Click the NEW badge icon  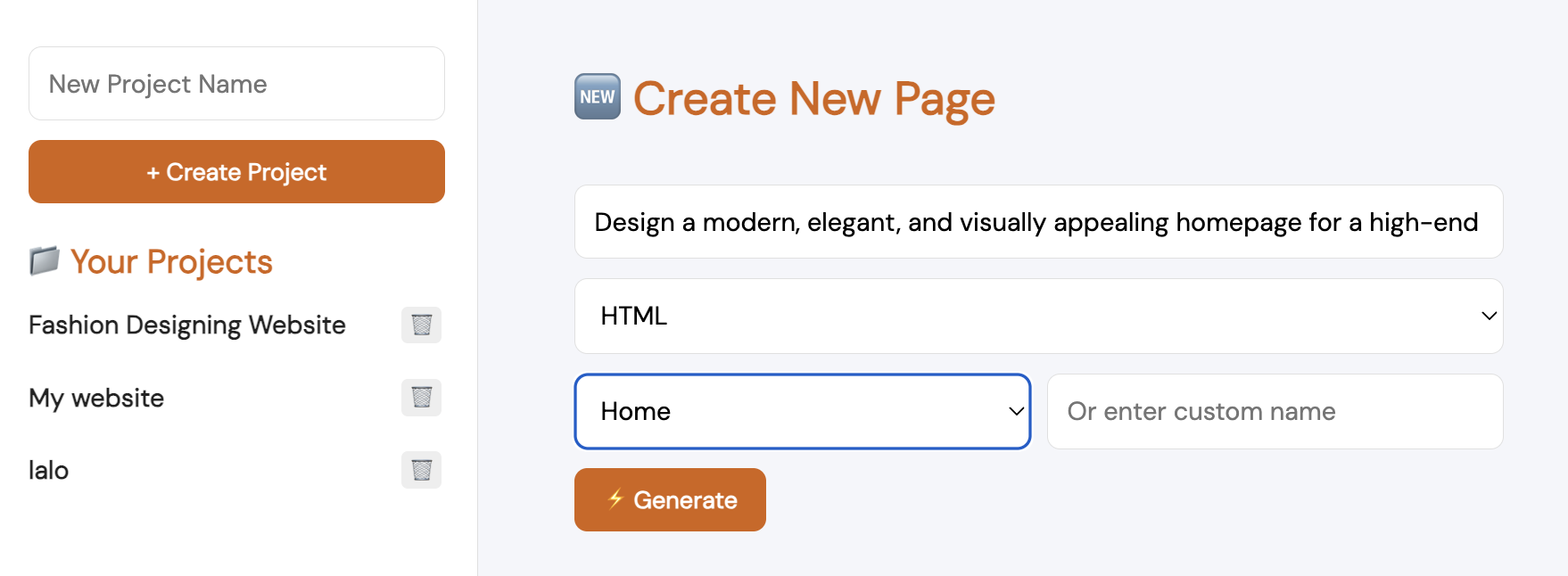(x=598, y=97)
